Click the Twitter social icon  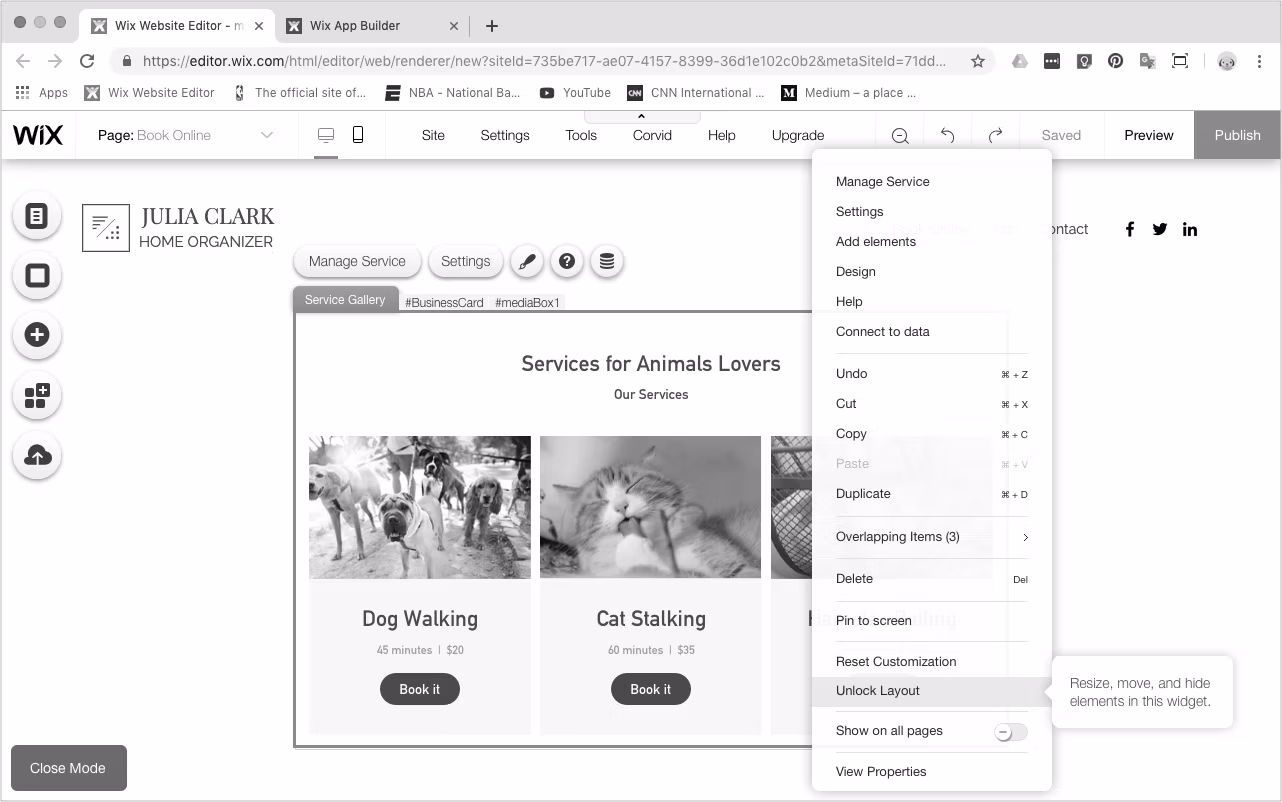[1160, 229]
